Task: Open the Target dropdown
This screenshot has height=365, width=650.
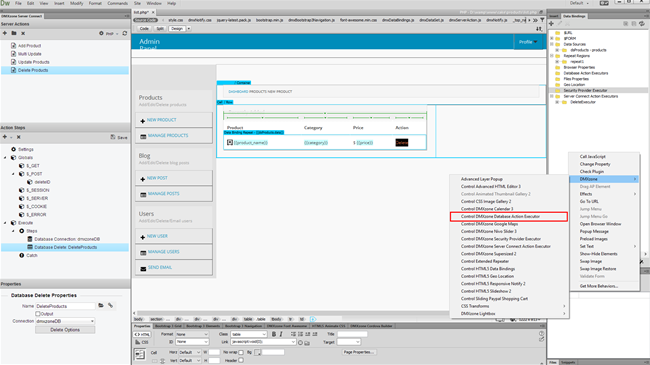Action: (x=349, y=342)
